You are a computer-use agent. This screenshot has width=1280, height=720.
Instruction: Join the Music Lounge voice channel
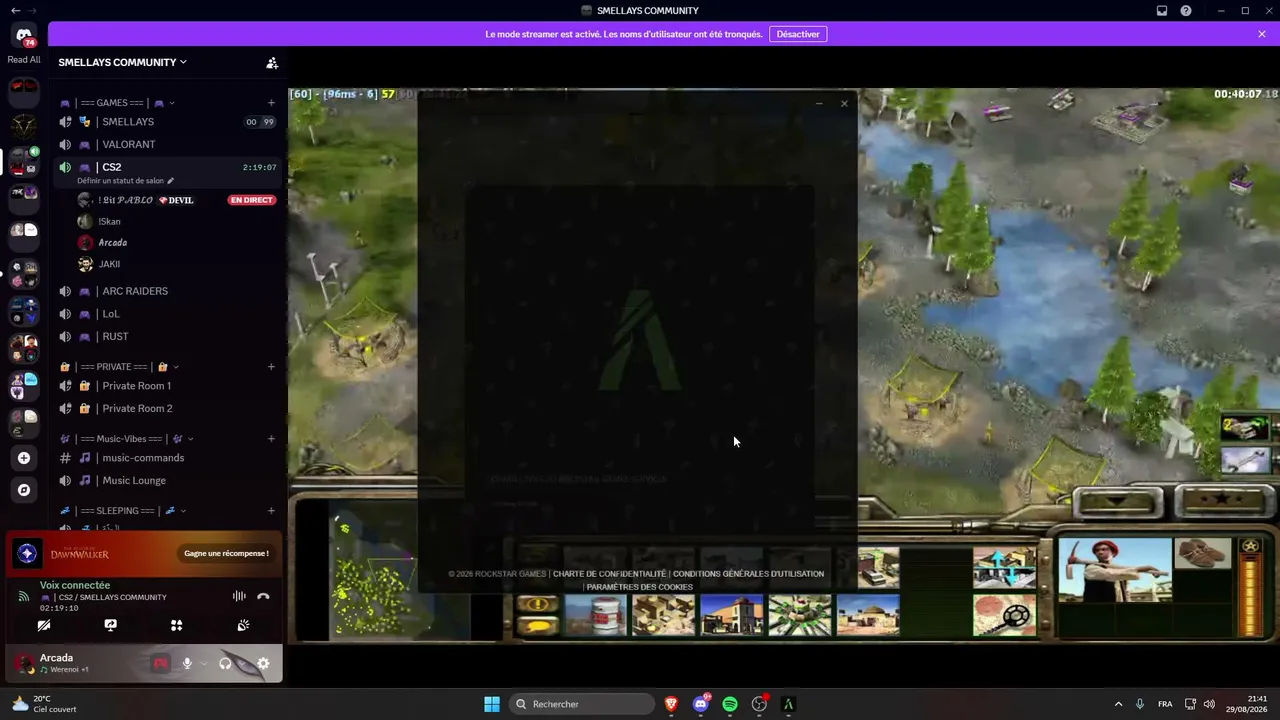point(168,481)
